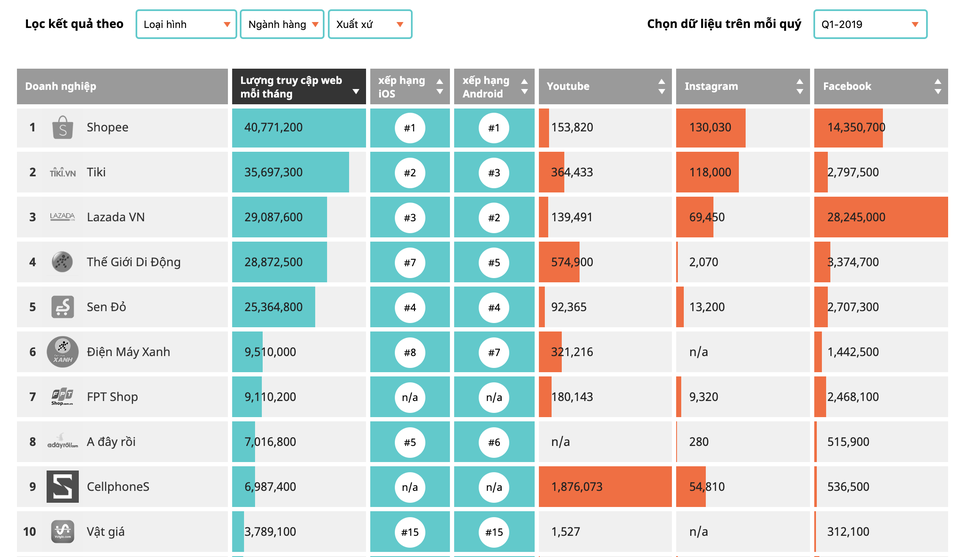Sort by Lượng truy cập web mỗi tháng
Viewport: 960px width, 557px height.
click(298, 86)
